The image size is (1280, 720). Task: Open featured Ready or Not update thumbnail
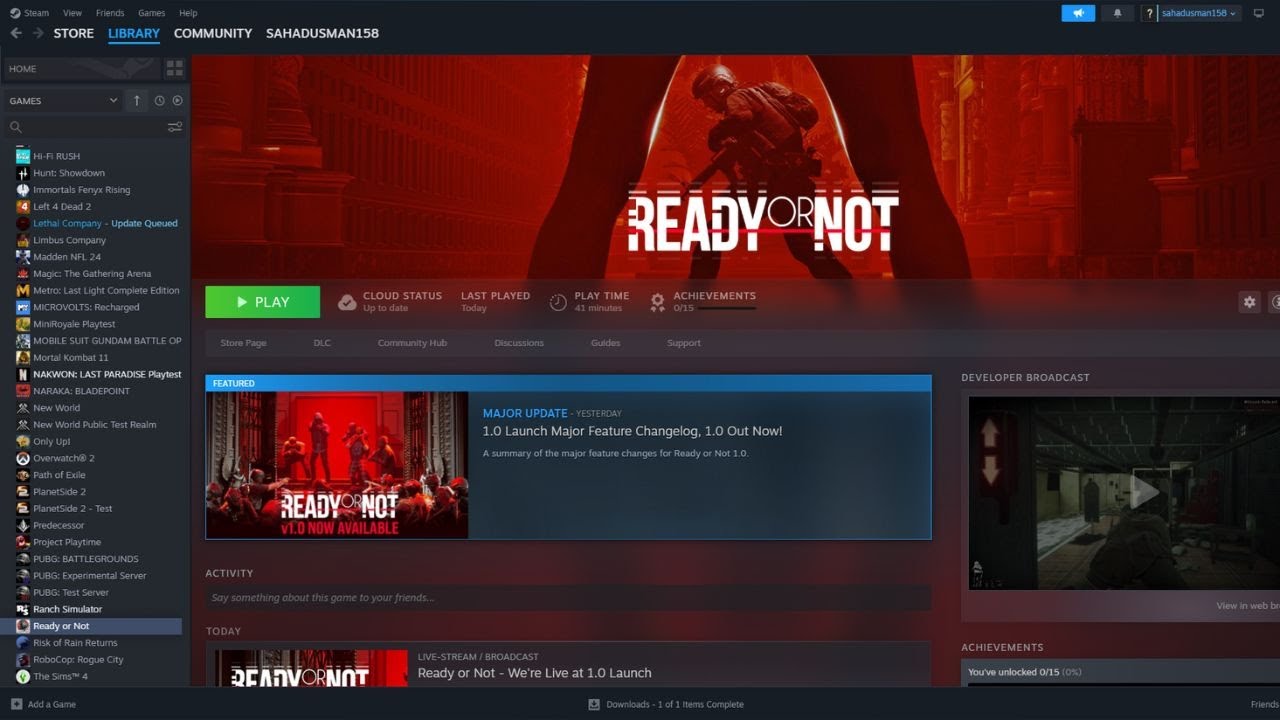337,465
